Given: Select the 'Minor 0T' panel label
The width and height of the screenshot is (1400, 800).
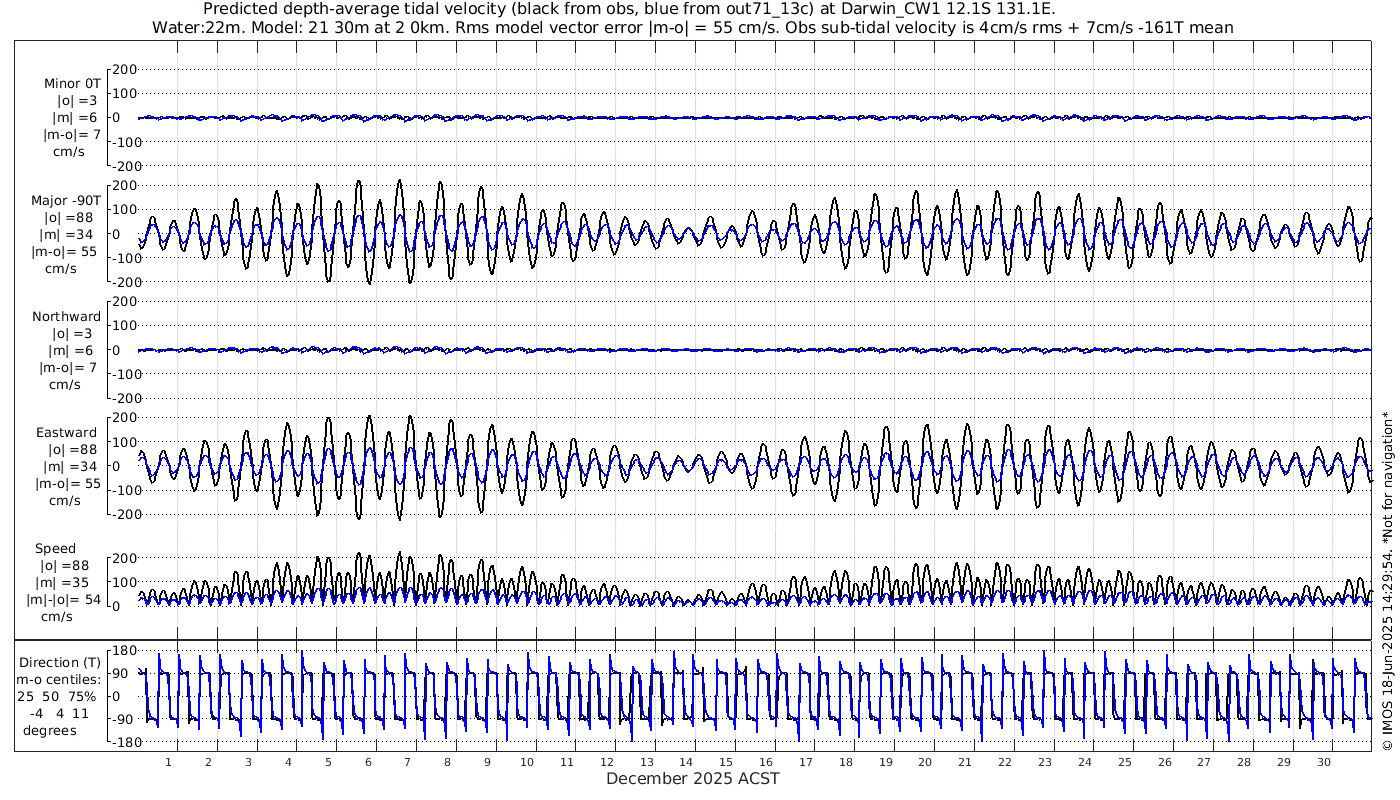Looking at the screenshot, I should tap(70, 83).
